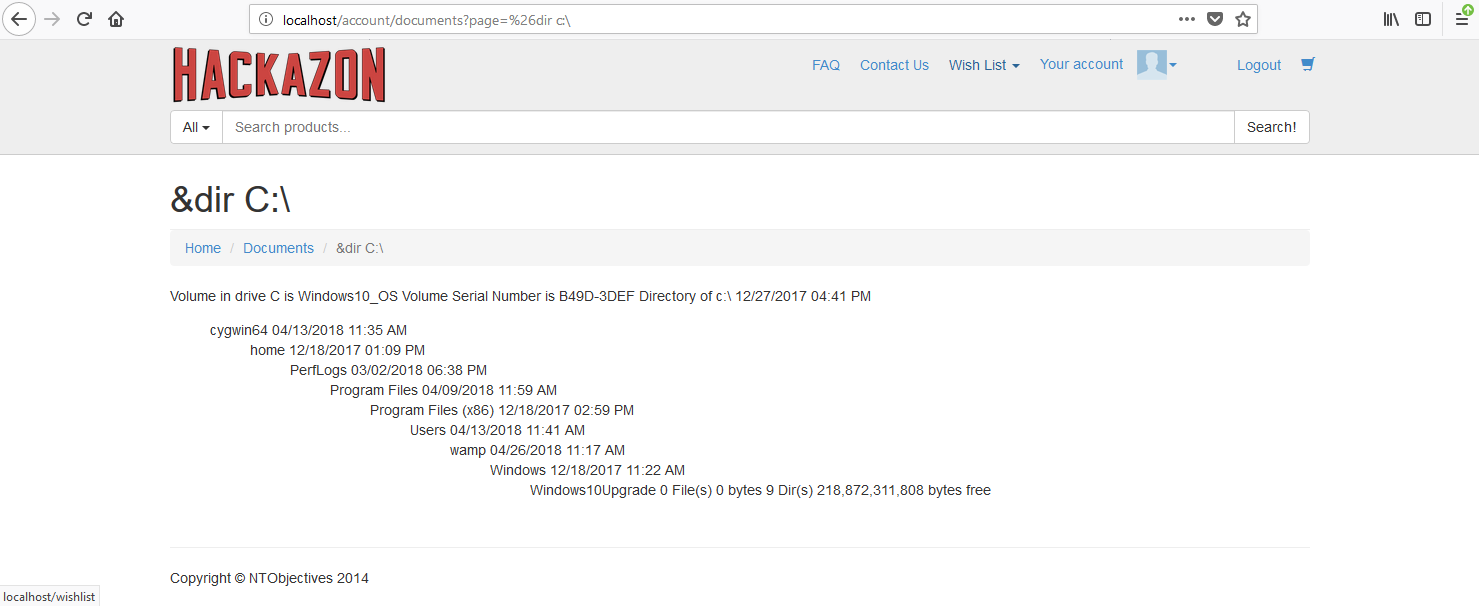1479x606 pixels.
Task: Click the Hackazon logo
Action: (x=279, y=75)
